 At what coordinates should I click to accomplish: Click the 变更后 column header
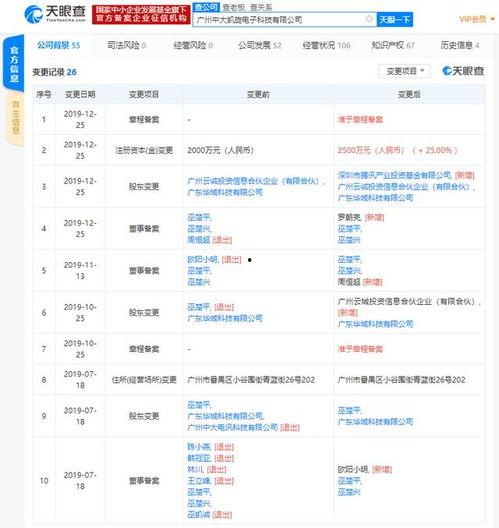pos(409,95)
